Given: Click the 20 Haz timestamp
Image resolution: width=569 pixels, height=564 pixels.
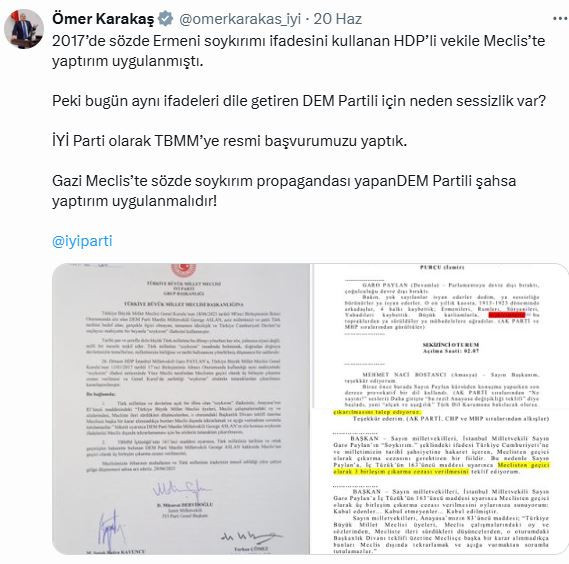Looking at the screenshot, I should click(x=337, y=19).
